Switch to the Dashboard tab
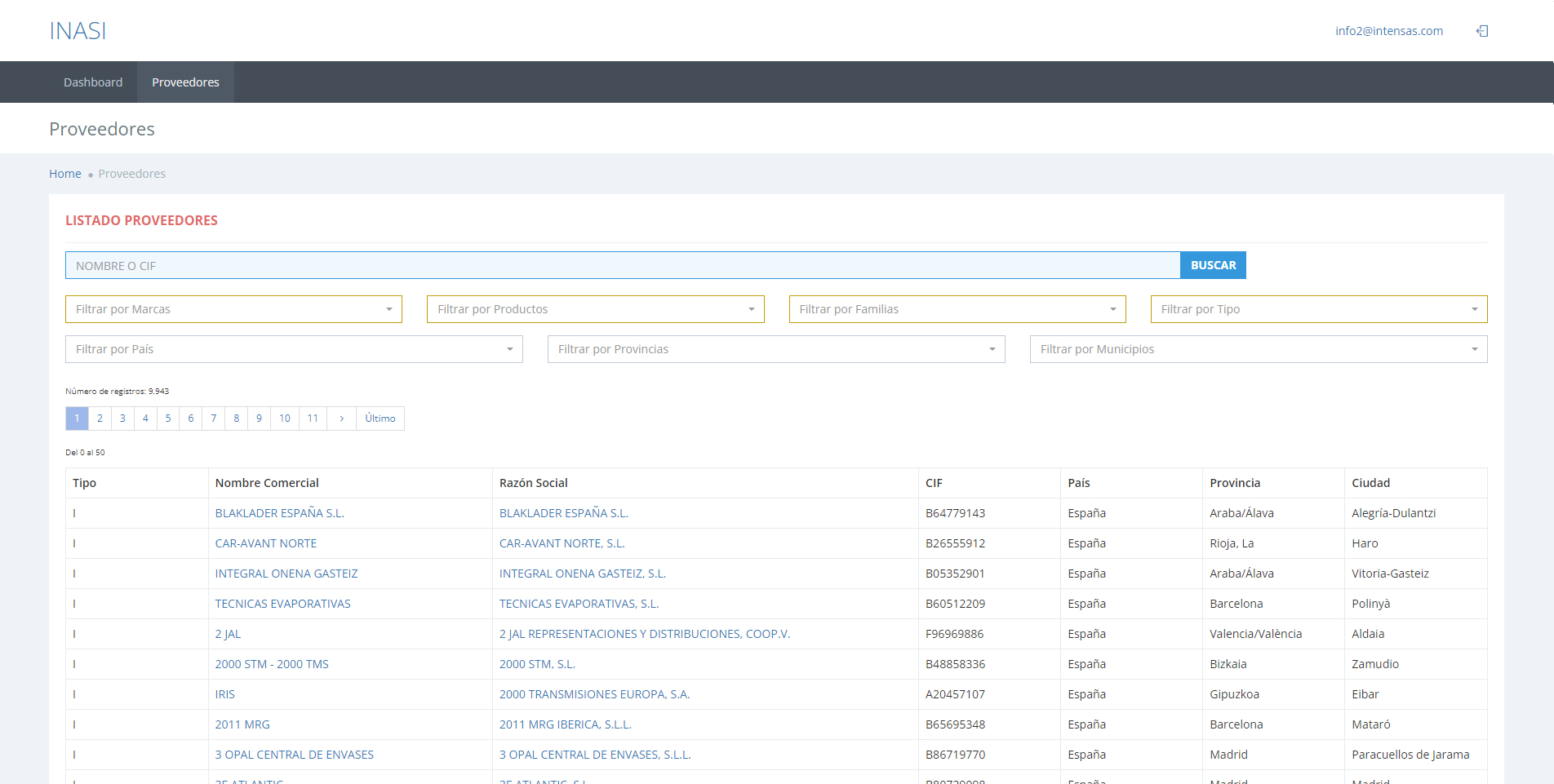 point(93,82)
